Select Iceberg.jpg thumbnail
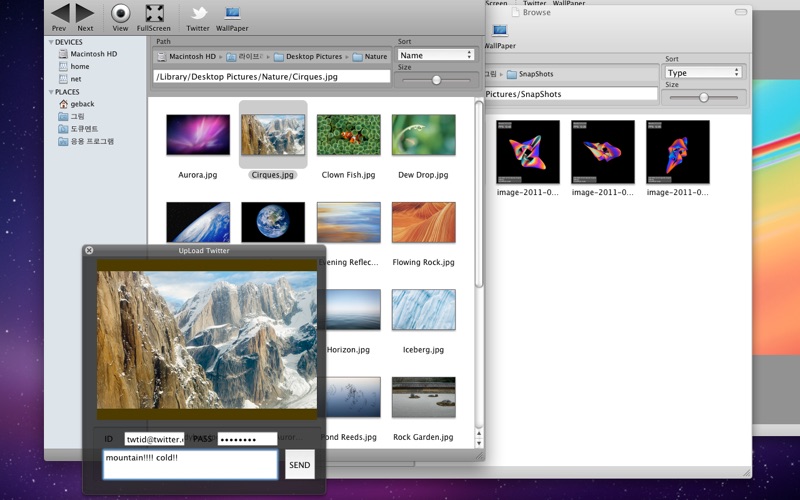The height and width of the screenshot is (500, 800). 423,310
